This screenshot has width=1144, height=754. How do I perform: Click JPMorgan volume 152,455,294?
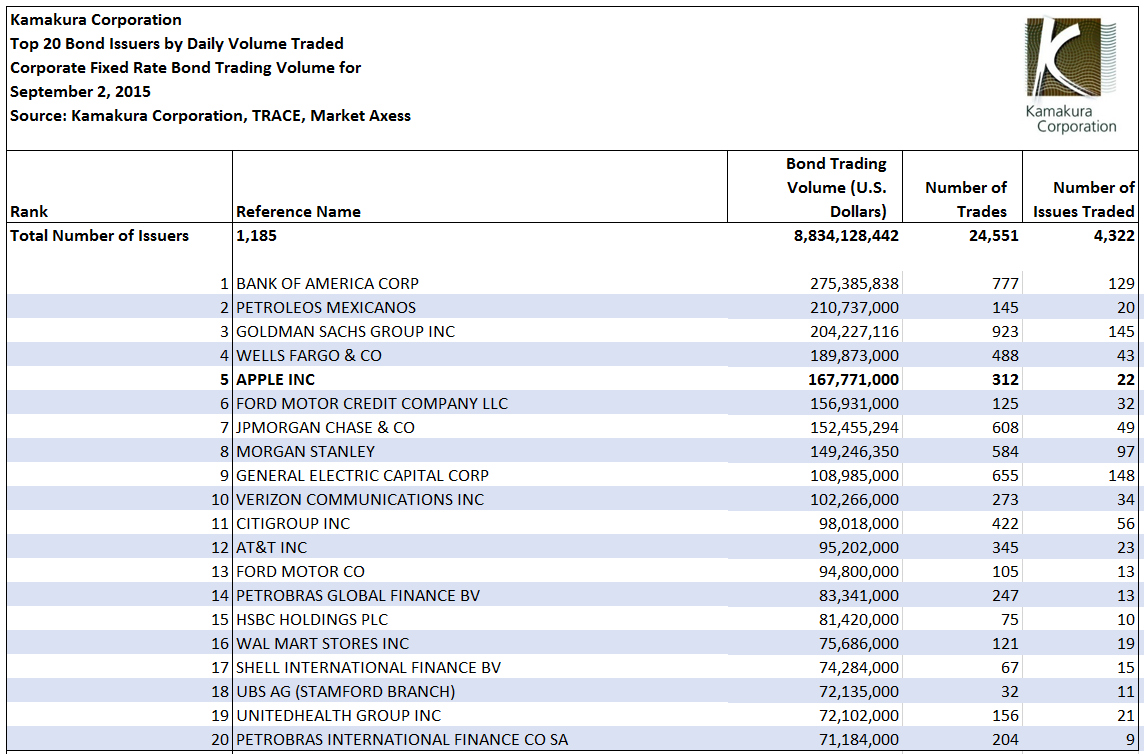pos(854,428)
